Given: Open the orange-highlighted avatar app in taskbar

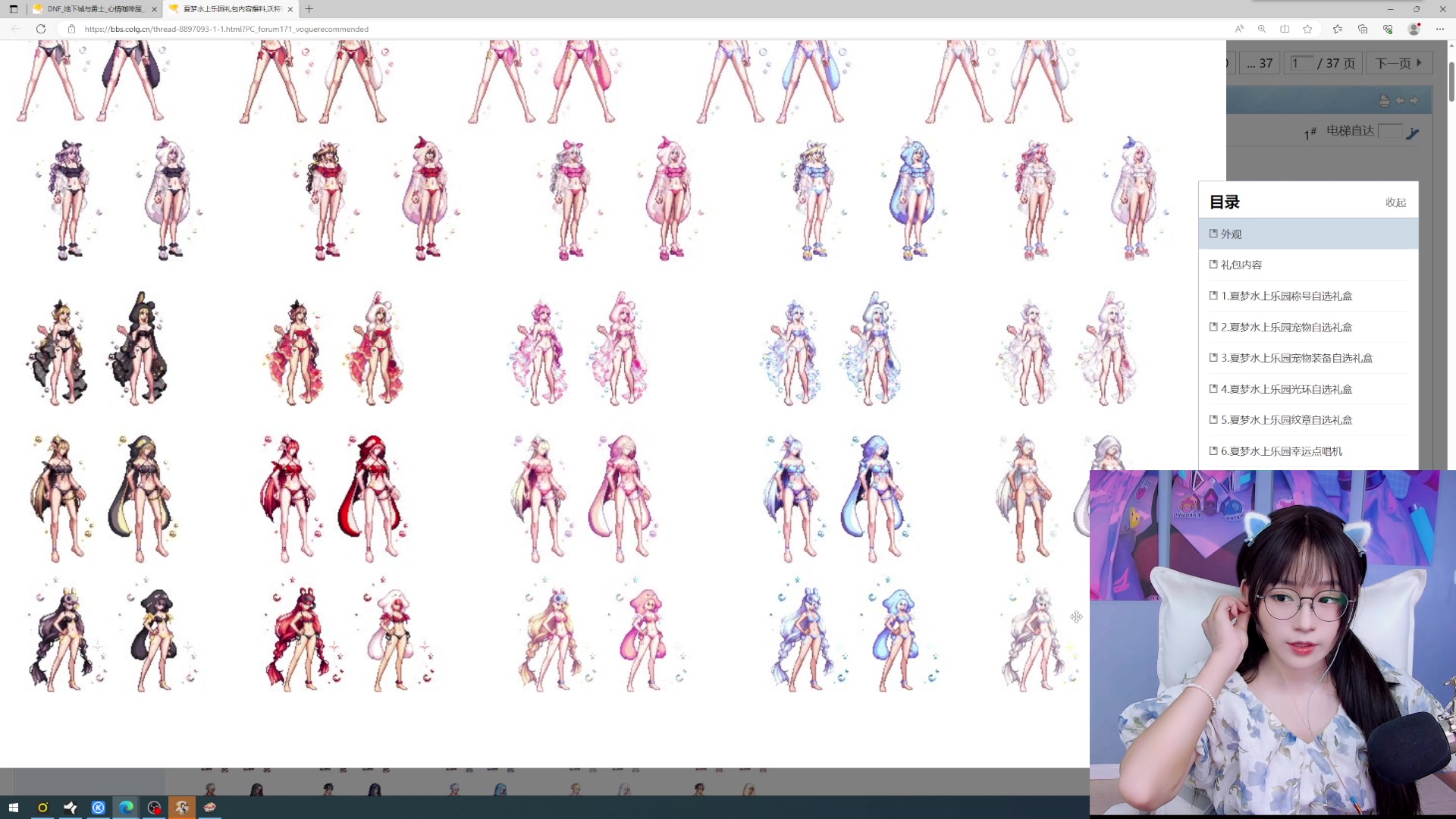Looking at the screenshot, I should click(182, 808).
